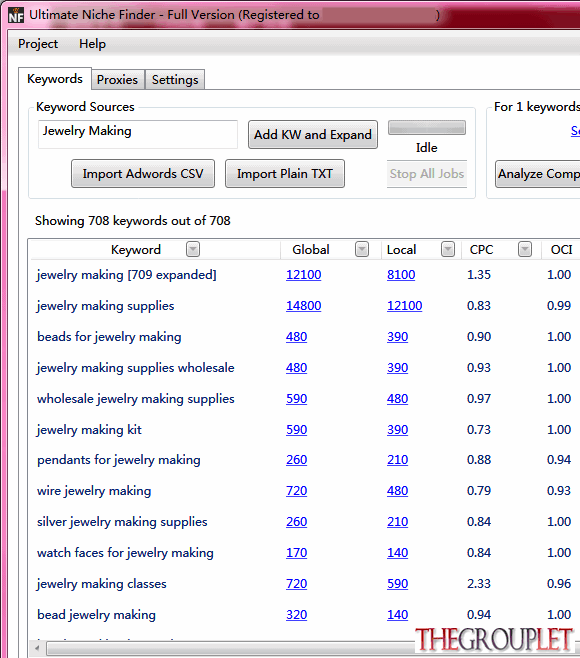The height and width of the screenshot is (658, 580).
Task: Select the 'wholesale jewelry making supplies' keyword
Action: click(x=136, y=399)
